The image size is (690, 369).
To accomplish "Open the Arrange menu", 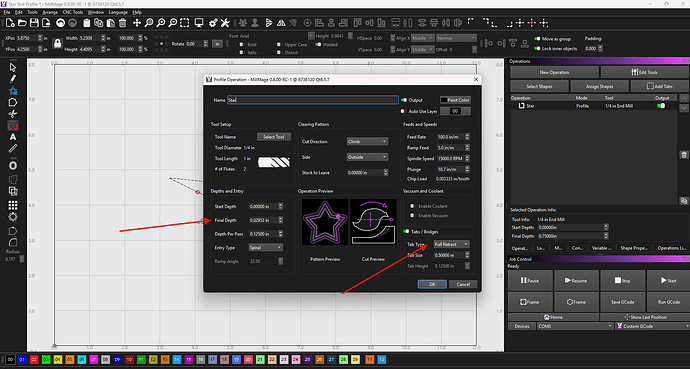I will pyautogui.click(x=50, y=12).
